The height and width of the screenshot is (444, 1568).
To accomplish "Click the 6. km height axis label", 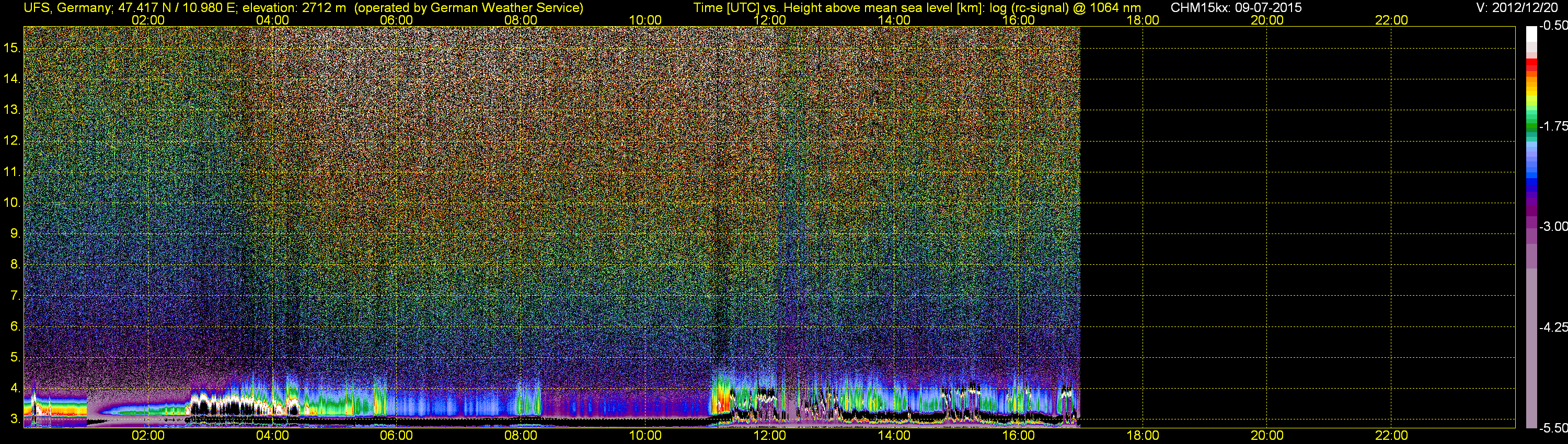I will tap(15, 326).
